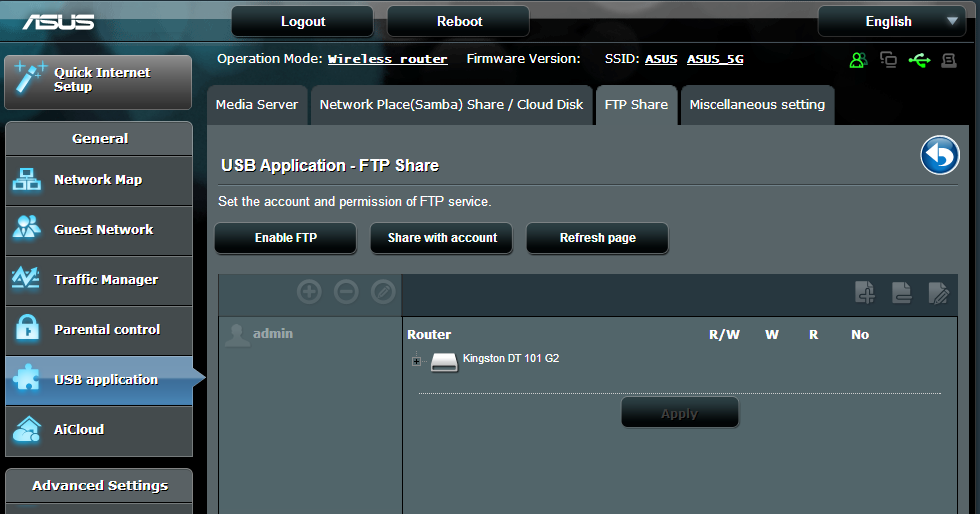Click the Apply button
980x514 pixels.
[x=680, y=413]
